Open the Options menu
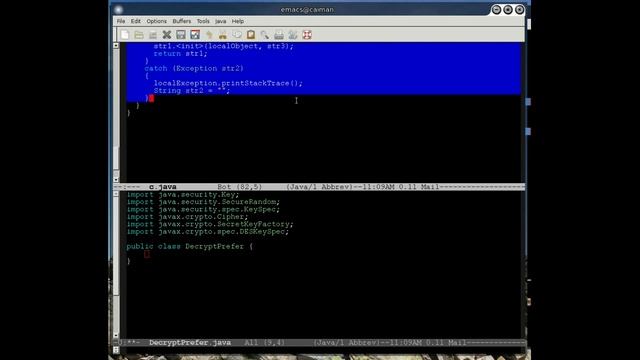This screenshot has width=640, height=360. coord(157,21)
